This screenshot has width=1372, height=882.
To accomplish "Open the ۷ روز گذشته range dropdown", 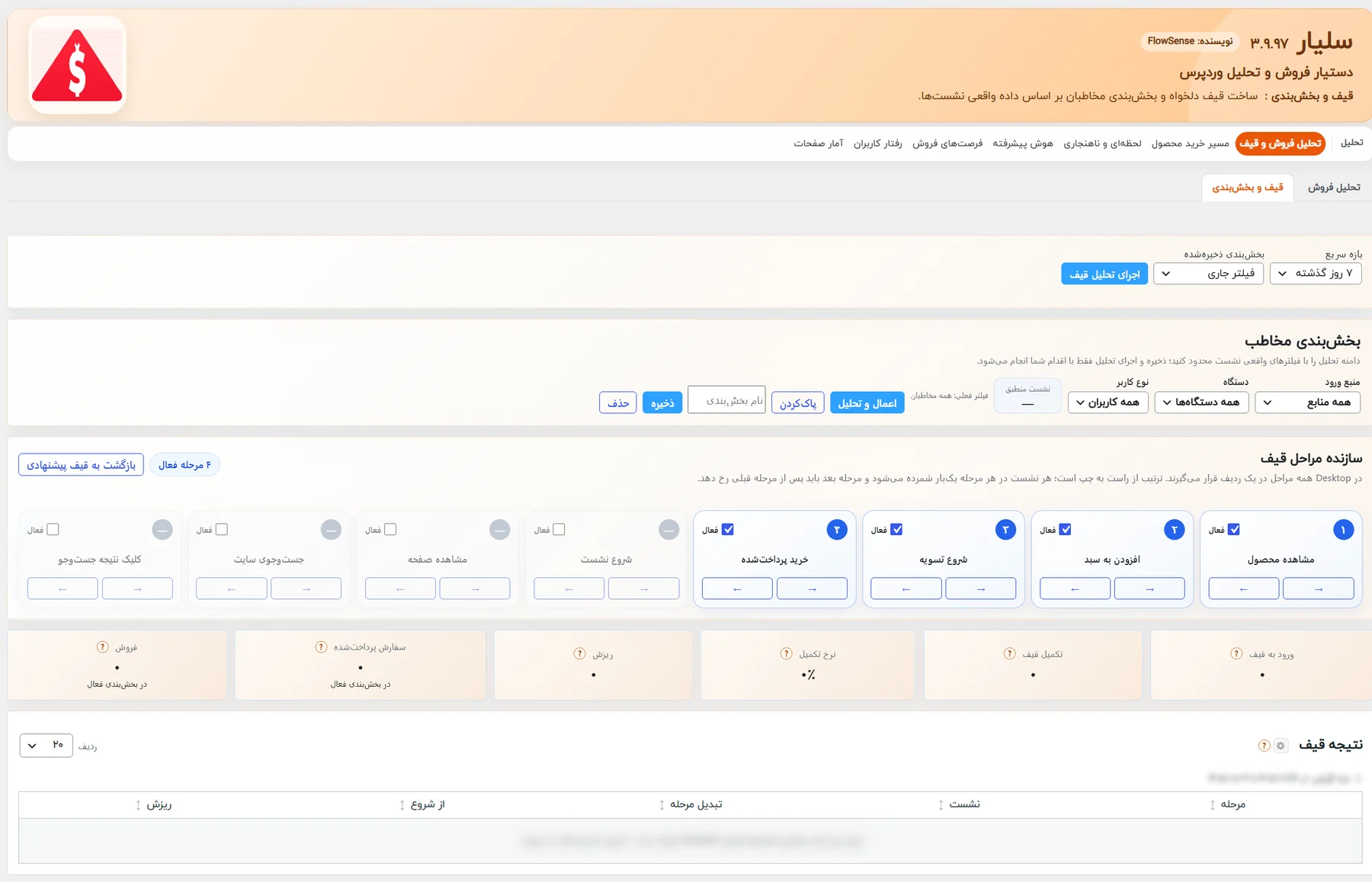I will tap(1316, 273).
